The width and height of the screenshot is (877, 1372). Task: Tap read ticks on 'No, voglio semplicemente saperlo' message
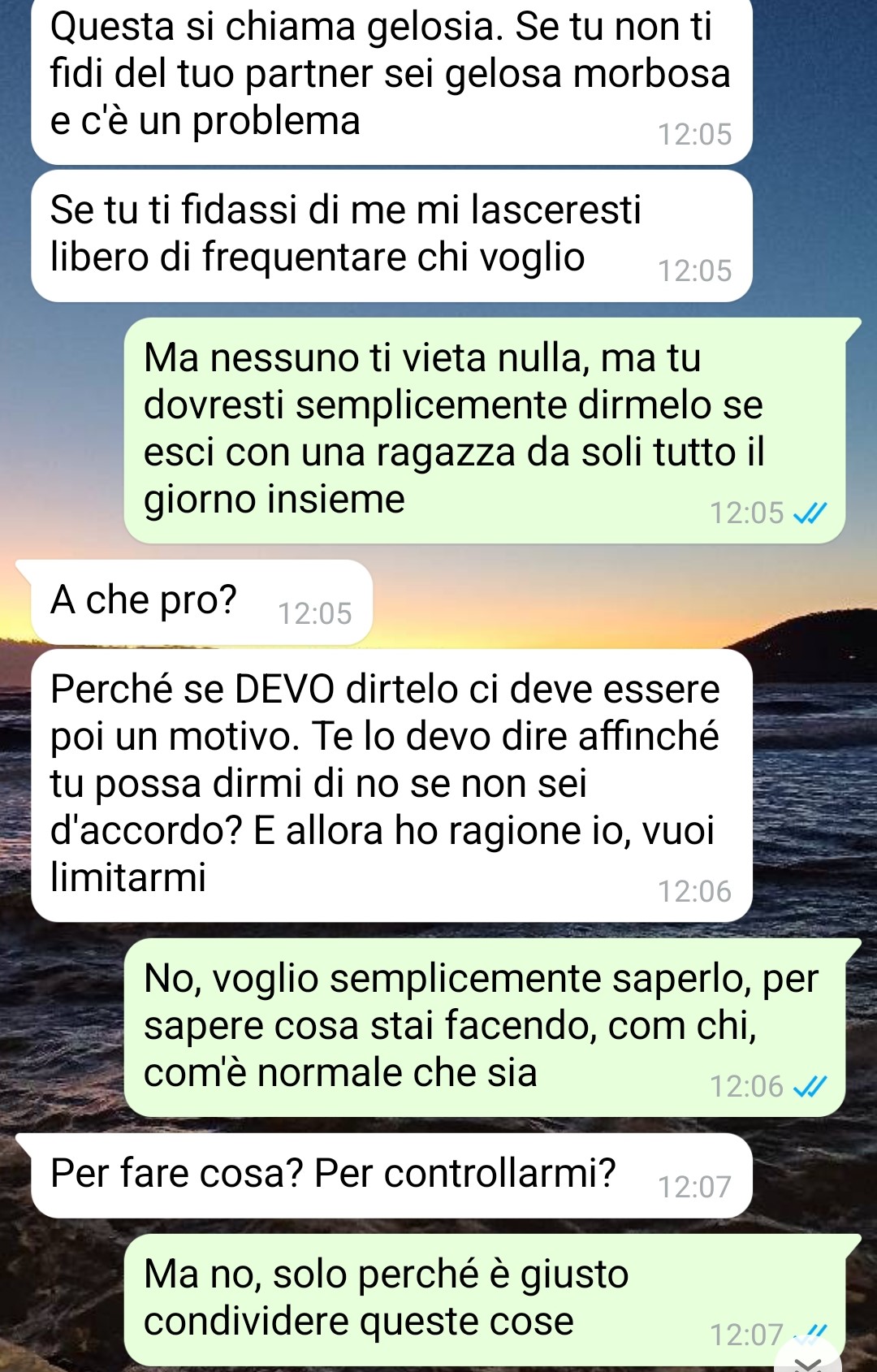point(810,1087)
